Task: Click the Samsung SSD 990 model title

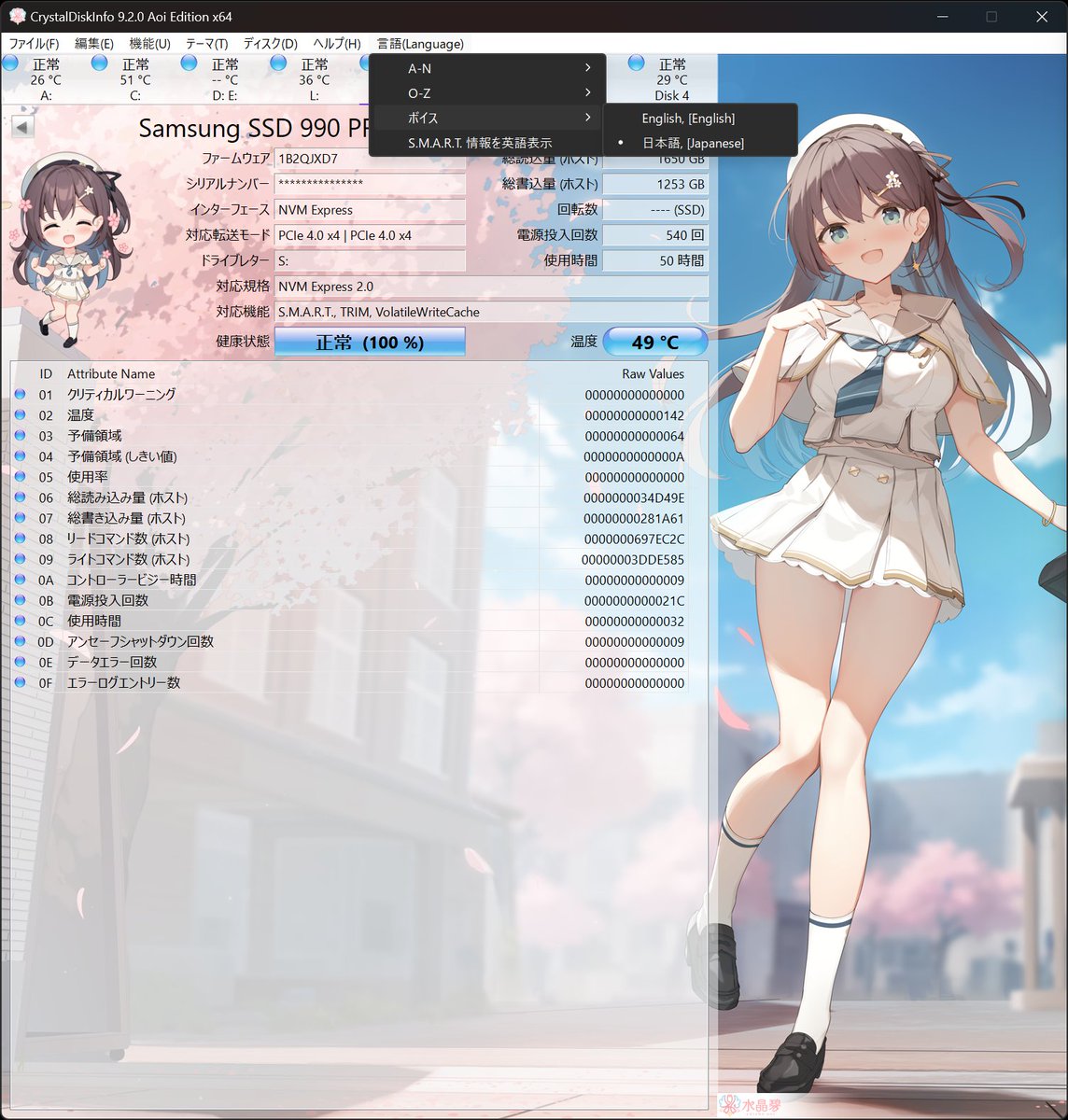Action: click(254, 128)
